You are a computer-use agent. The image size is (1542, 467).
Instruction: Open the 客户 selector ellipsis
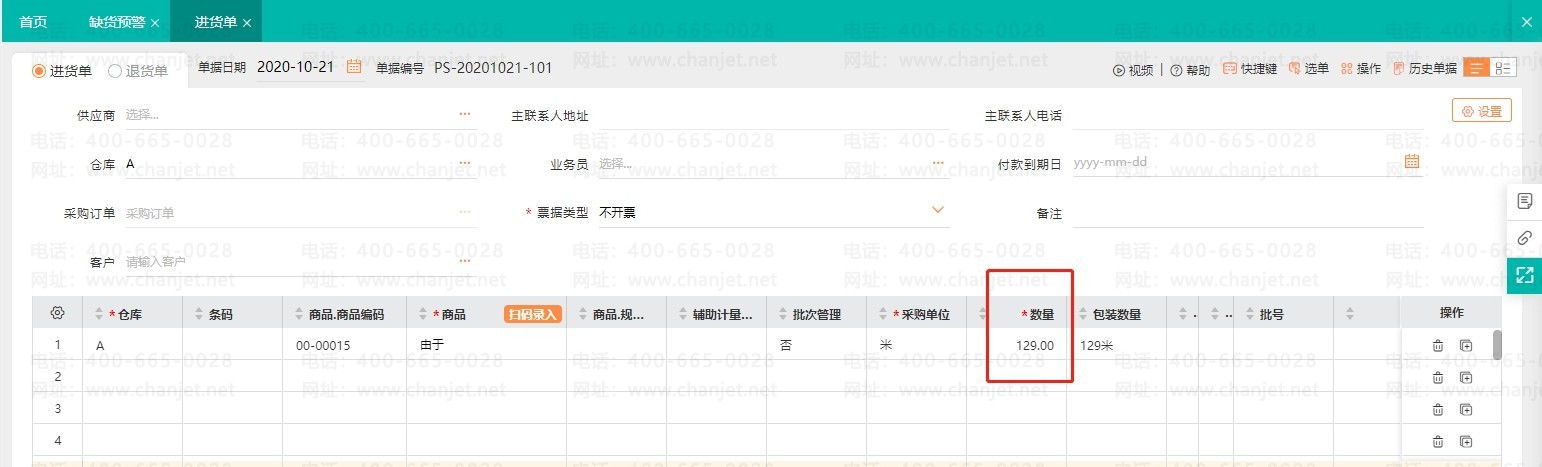tap(465, 261)
